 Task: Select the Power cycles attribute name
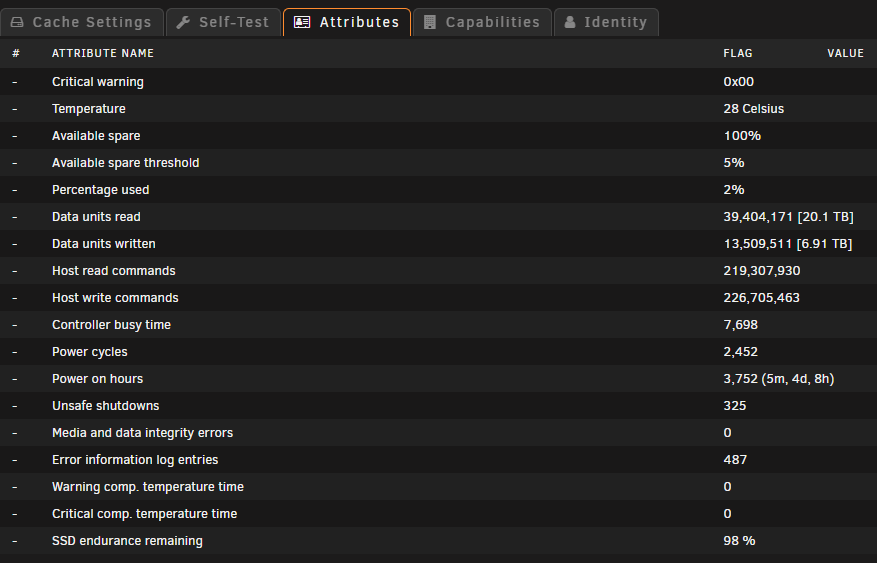(89, 352)
